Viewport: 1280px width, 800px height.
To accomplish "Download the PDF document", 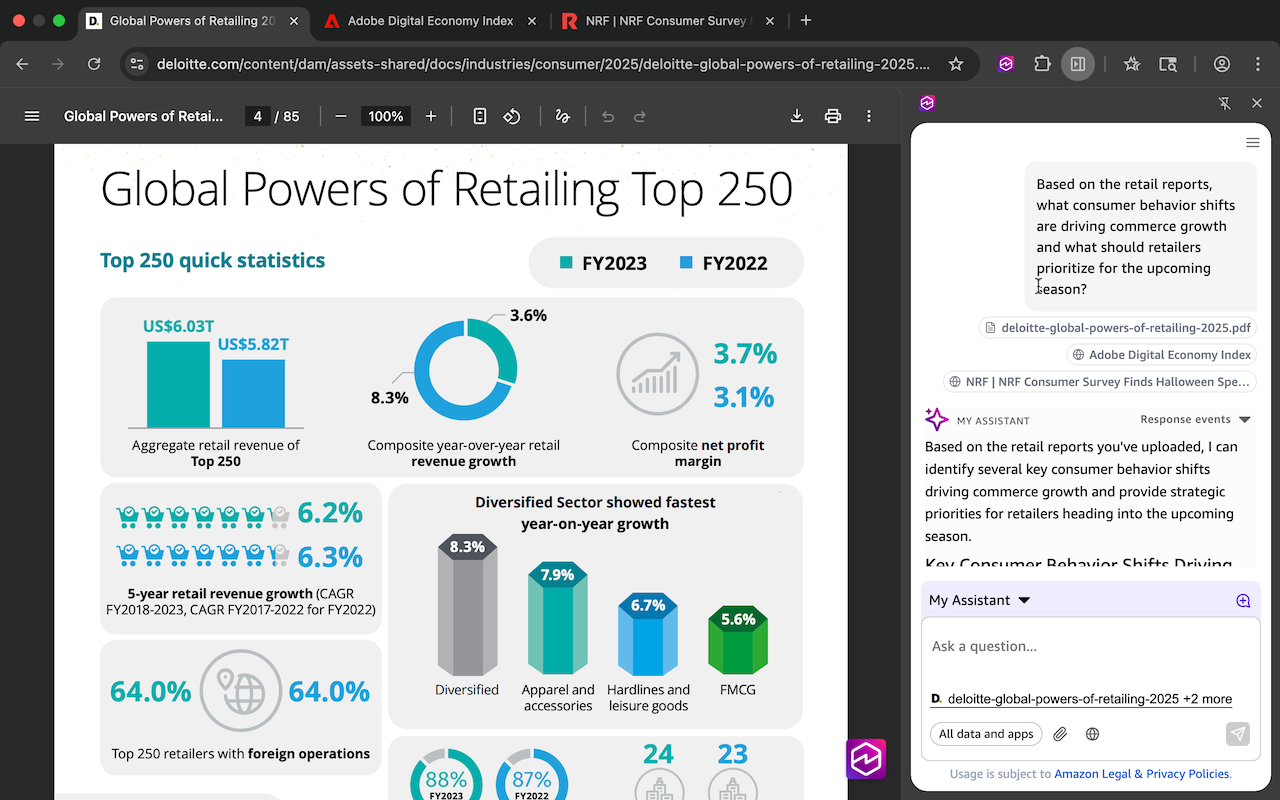I will pos(797,116).
